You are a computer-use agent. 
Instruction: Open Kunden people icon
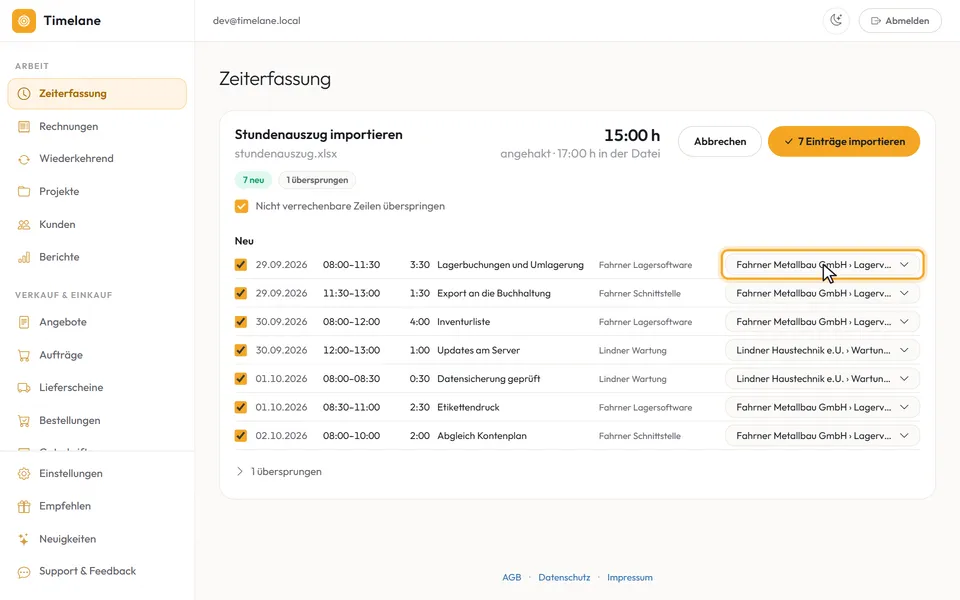24,225
